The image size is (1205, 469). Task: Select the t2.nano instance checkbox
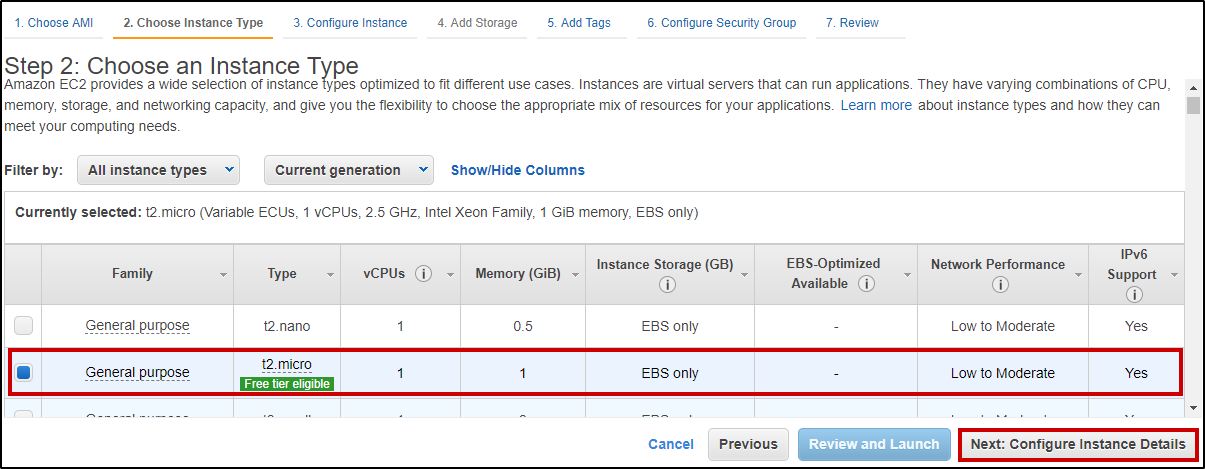coord(24,326)
